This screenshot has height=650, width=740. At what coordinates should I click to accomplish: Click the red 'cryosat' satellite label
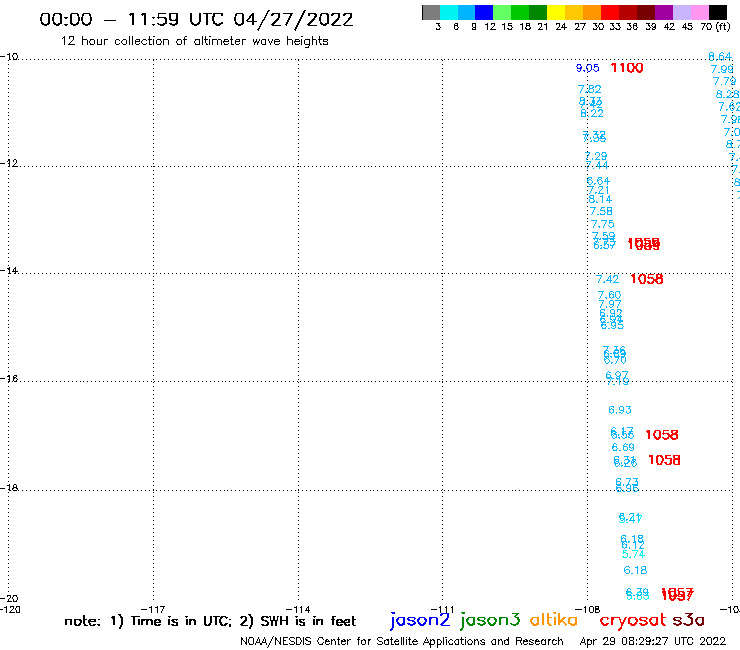tap(632, 621)
